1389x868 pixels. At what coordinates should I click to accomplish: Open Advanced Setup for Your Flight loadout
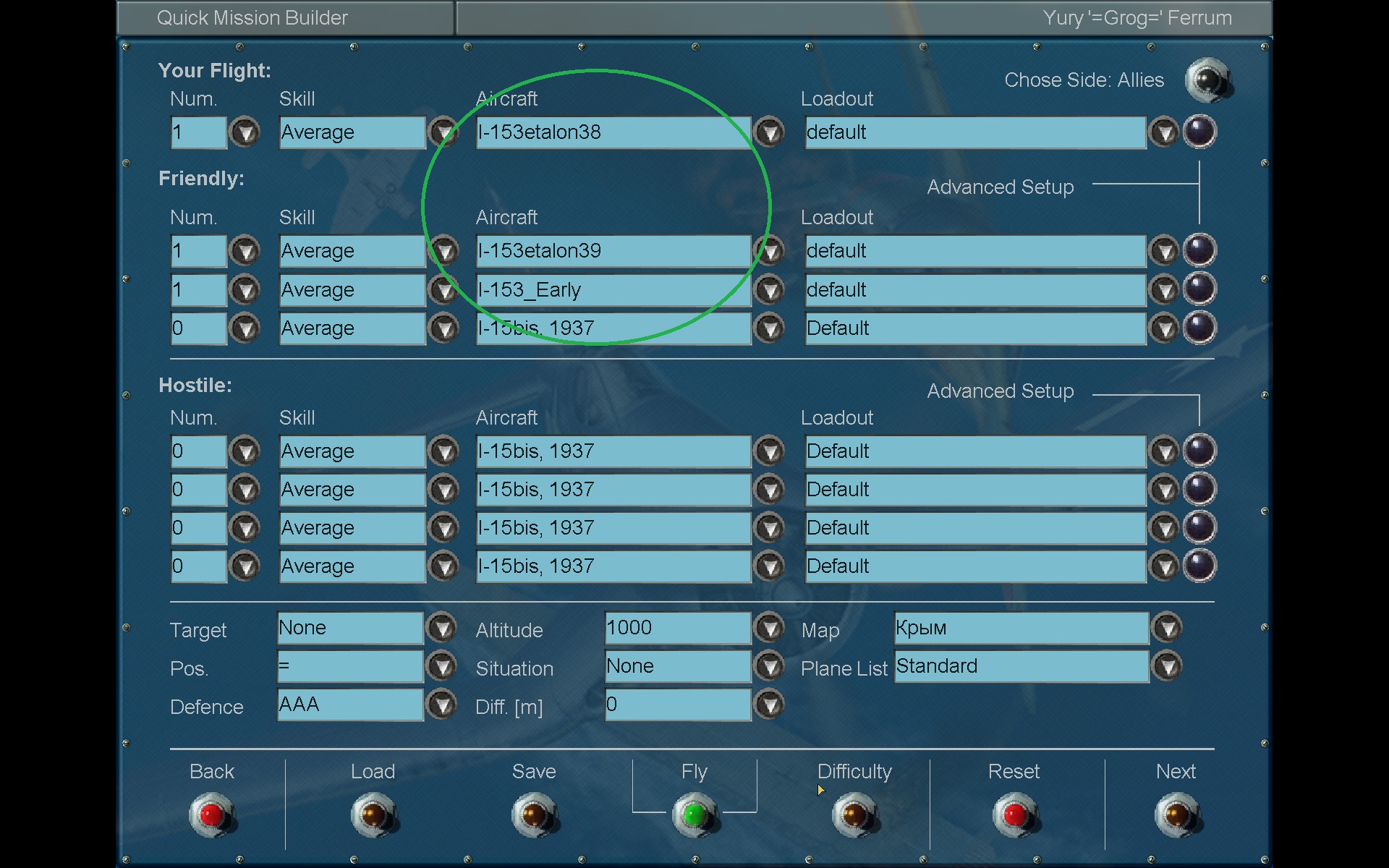tap(1199, 132)
